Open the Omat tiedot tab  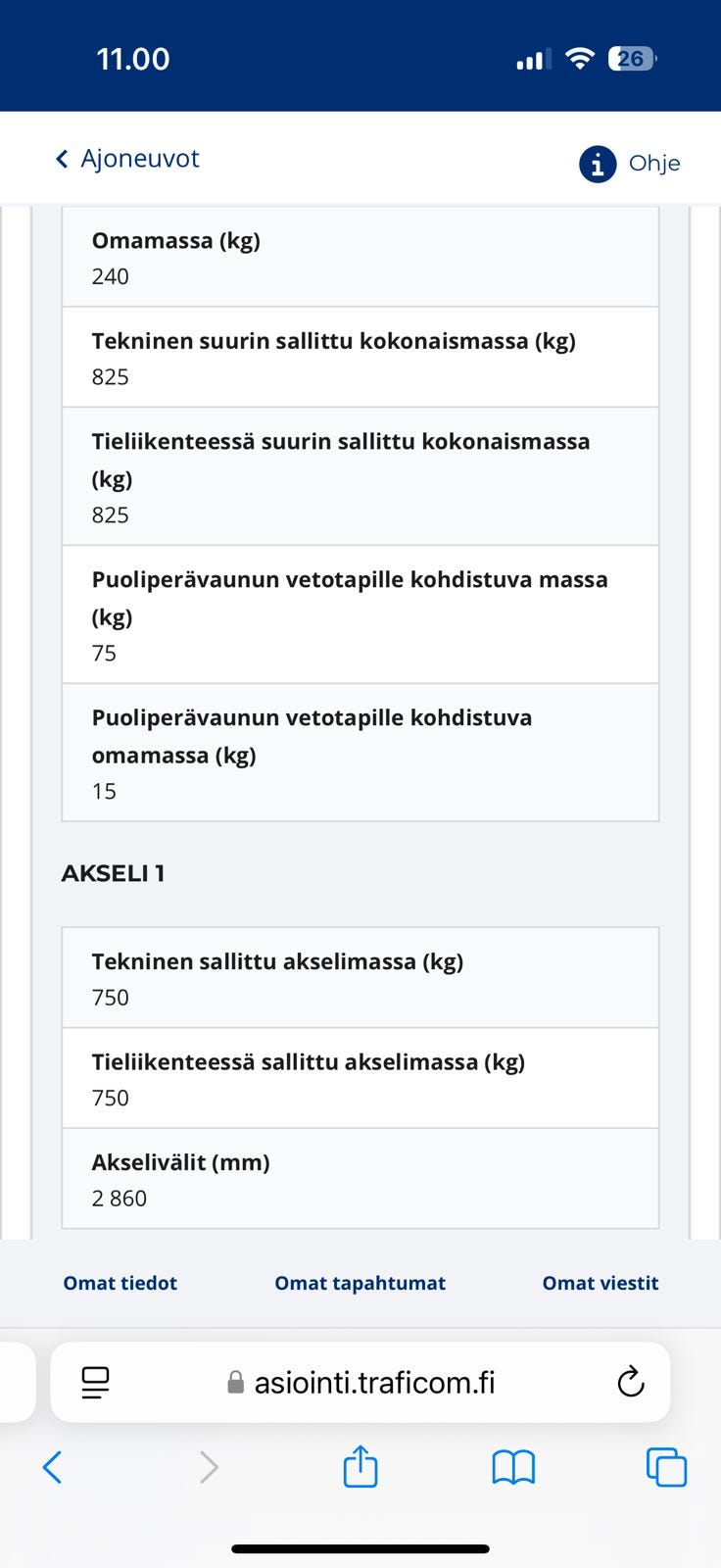click(x=120, y=1282)
